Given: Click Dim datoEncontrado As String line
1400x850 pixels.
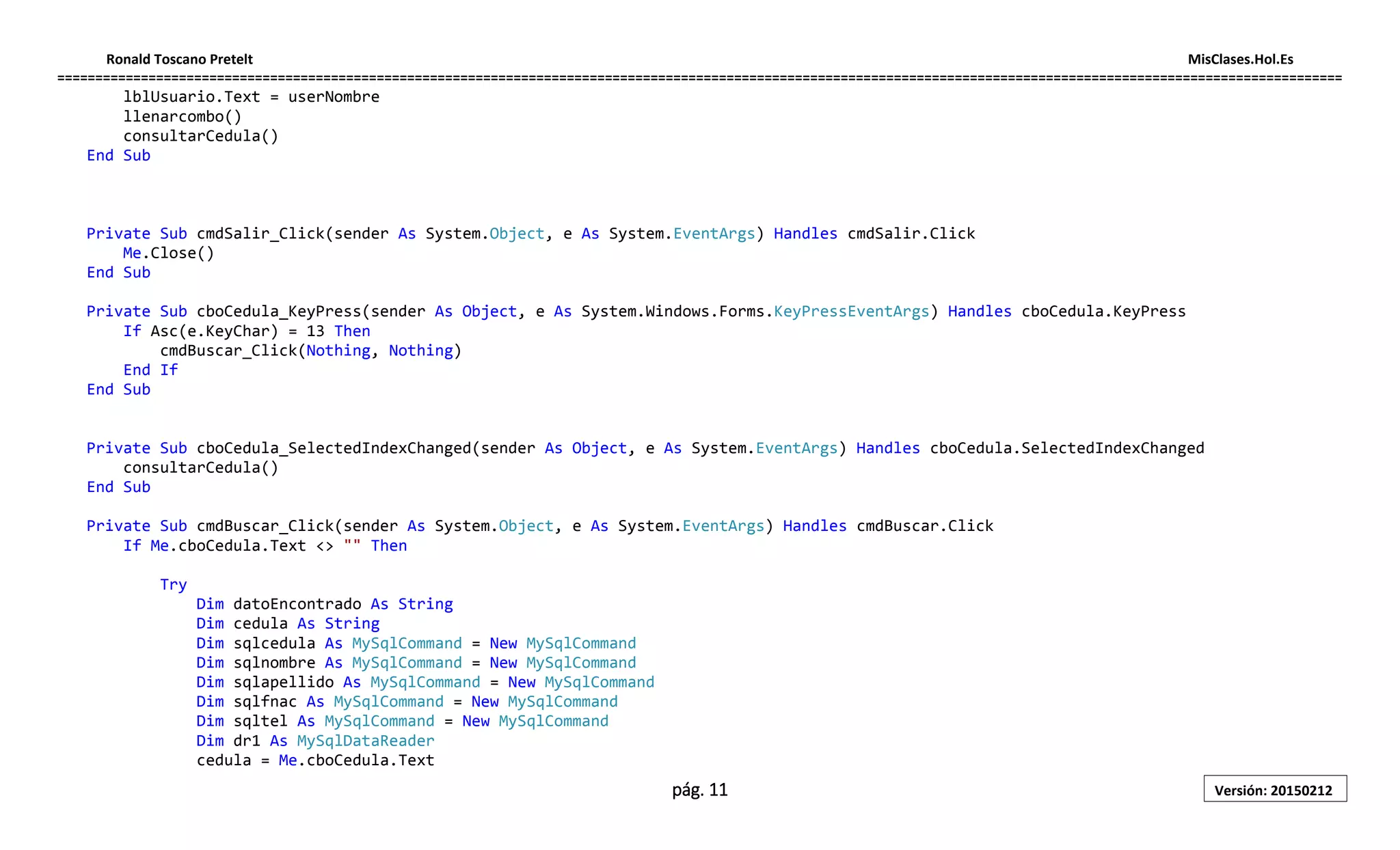Looking at the screenshot, I should coord(324,604).
